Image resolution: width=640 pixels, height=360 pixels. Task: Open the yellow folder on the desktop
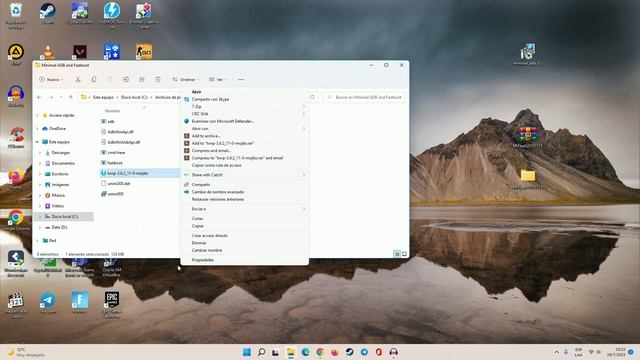528,179
